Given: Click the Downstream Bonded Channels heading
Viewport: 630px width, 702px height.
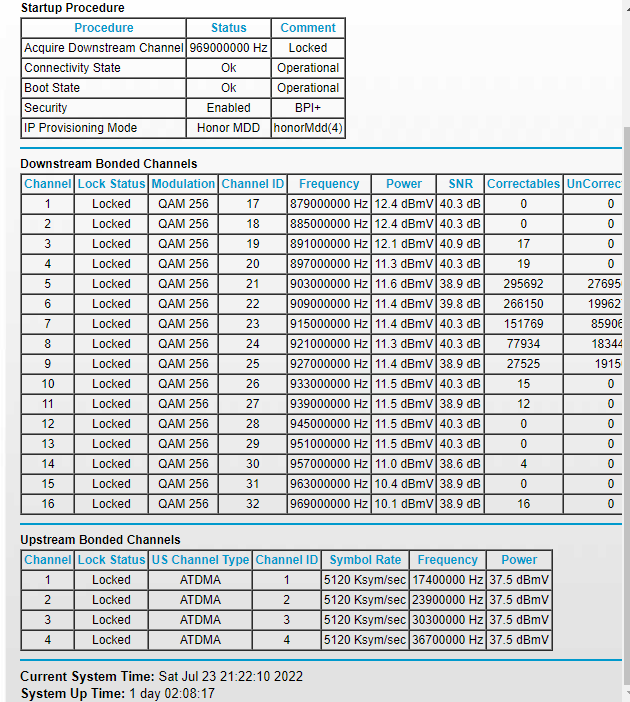Looking at the screenshot, I should (x=109, y=164).
